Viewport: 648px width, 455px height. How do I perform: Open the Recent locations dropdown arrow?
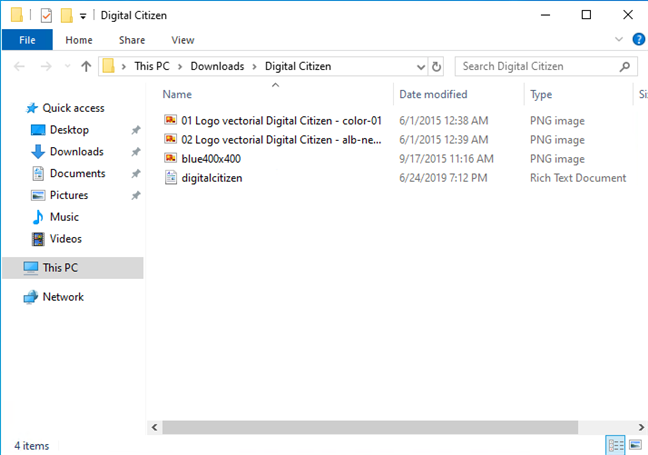(x=67, y=66)
